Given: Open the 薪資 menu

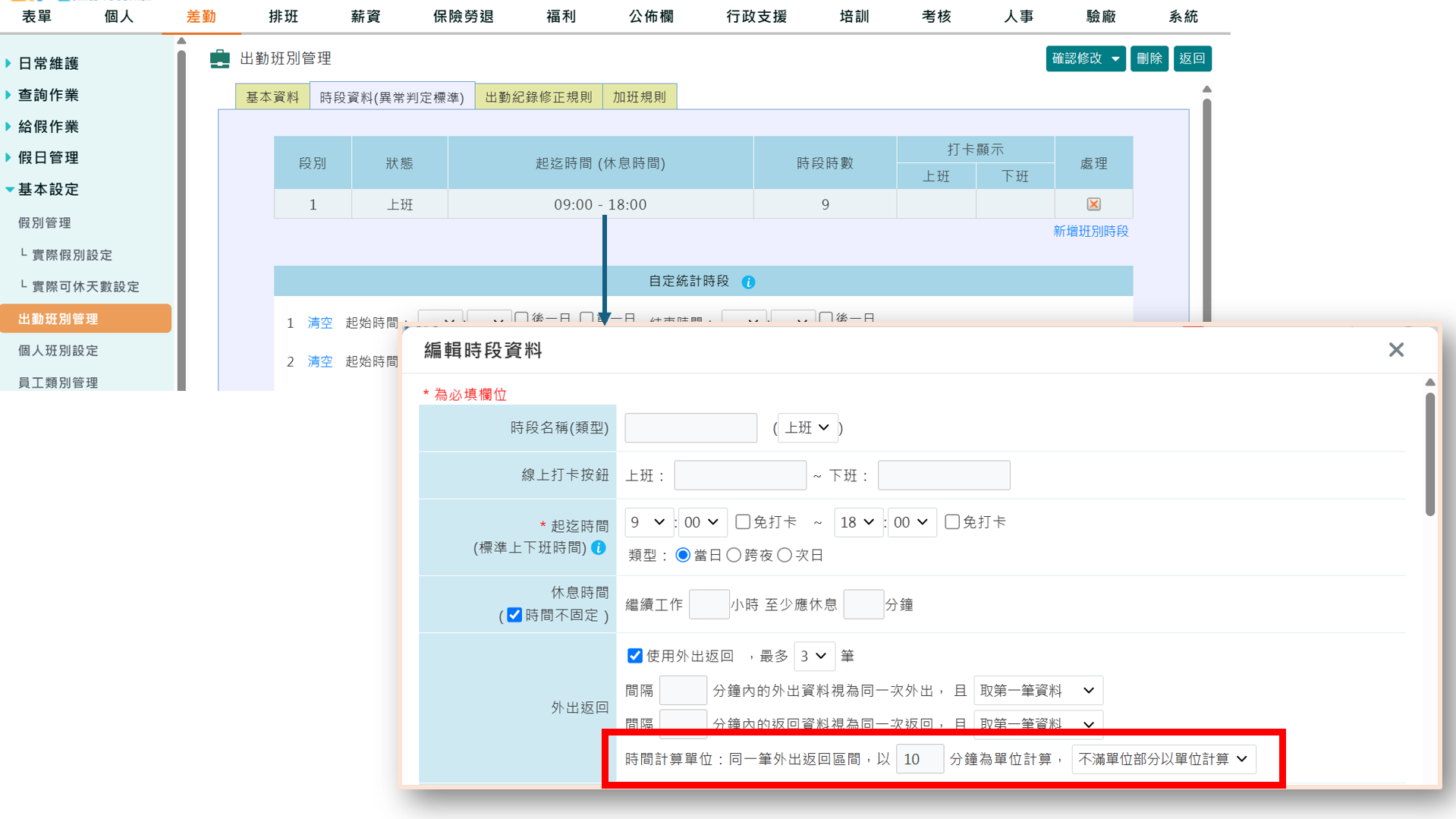Looking at the screenshot, I should pyautogui.click(x=365, y=16).
